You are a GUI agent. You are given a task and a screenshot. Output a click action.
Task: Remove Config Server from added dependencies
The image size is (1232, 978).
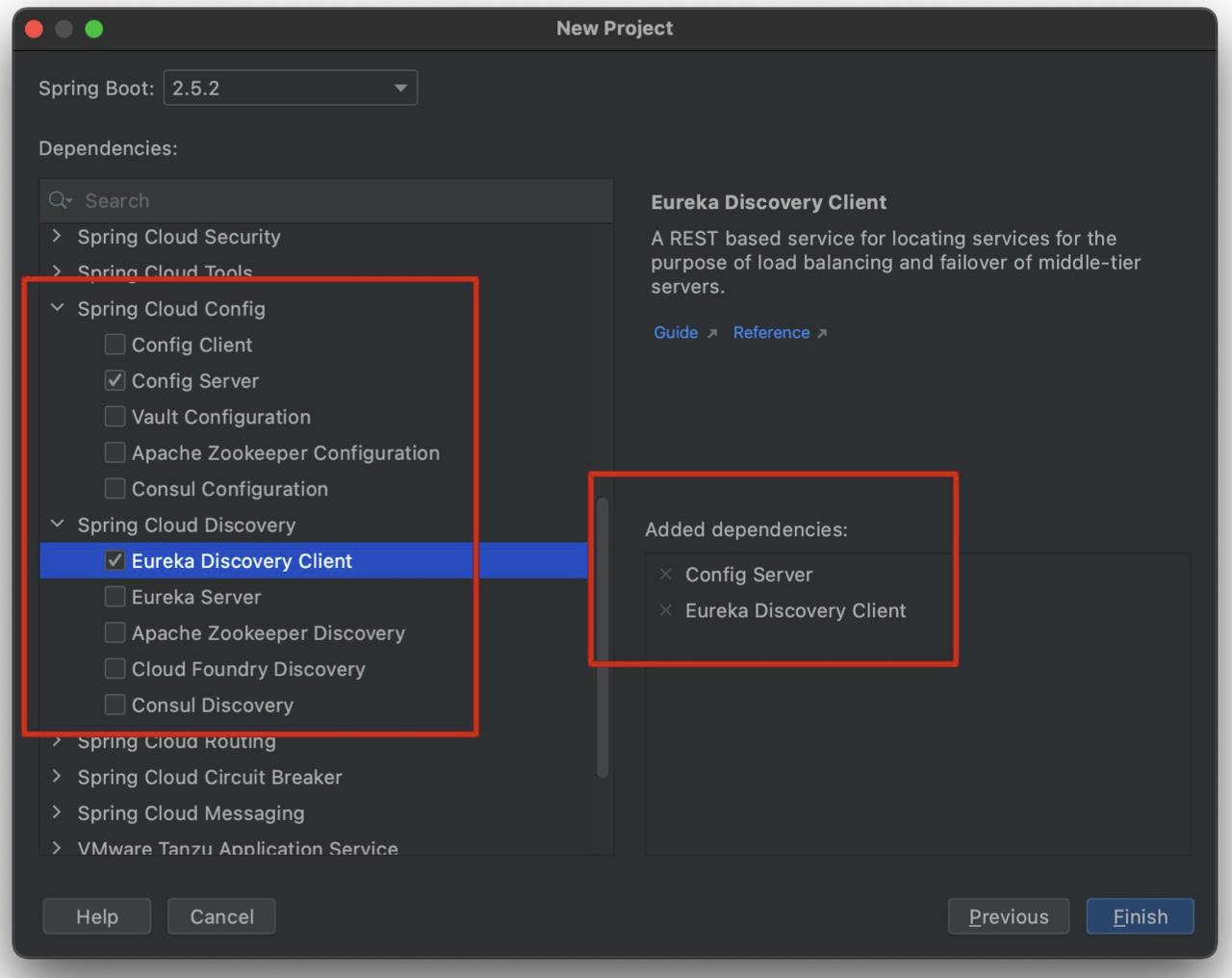665,574
